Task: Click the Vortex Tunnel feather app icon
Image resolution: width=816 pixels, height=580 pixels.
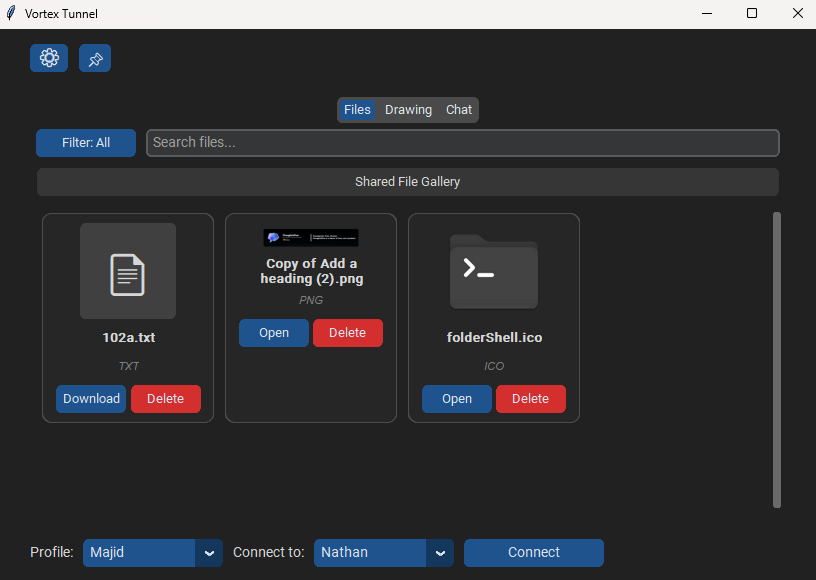Action: coord(11,14)
